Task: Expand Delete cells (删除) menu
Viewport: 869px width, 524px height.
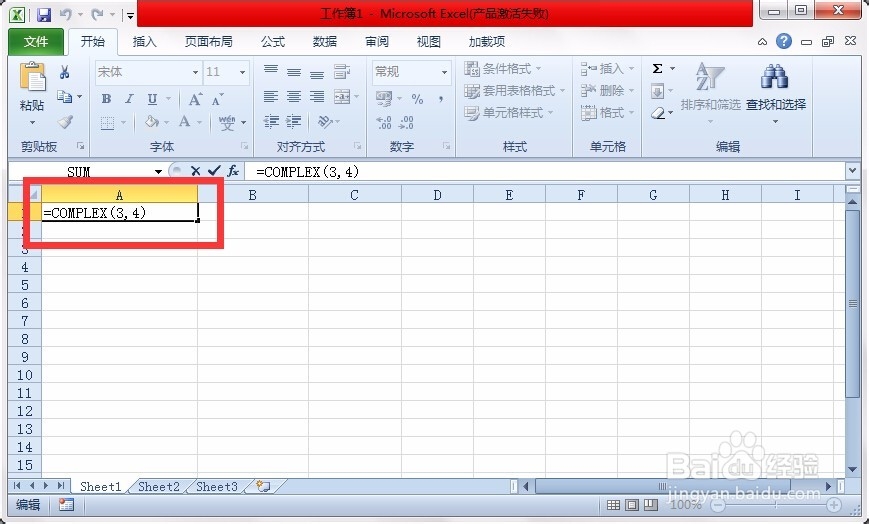Action: [631, 91]
